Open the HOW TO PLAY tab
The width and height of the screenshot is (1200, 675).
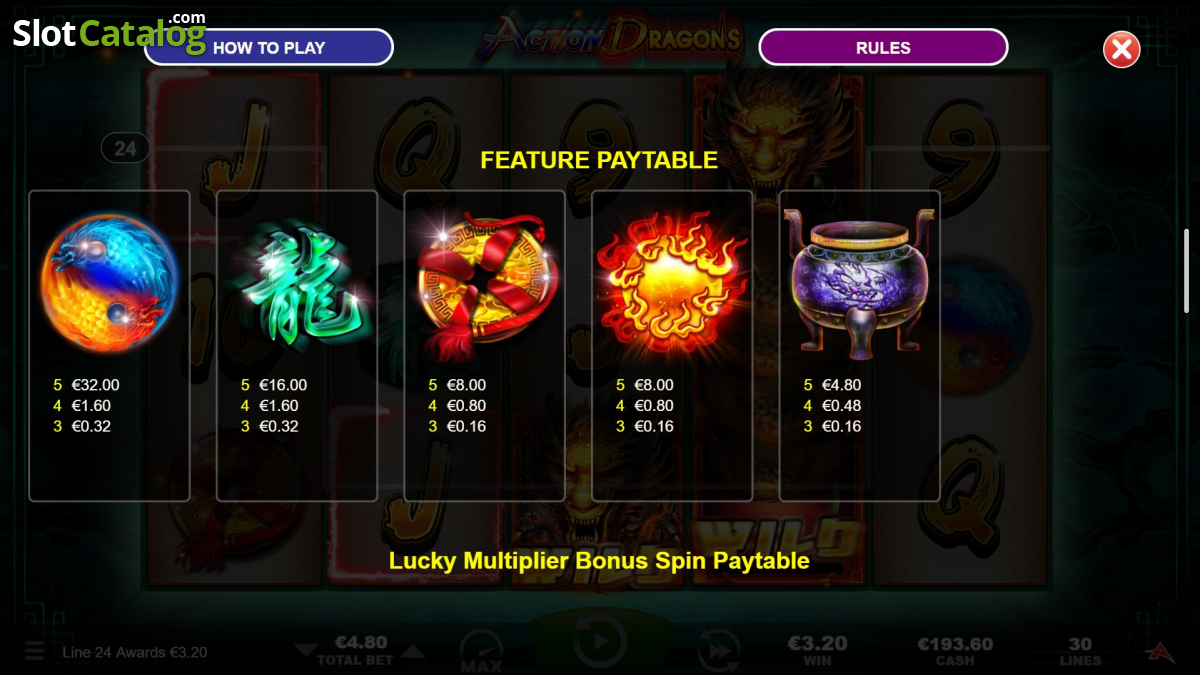click(269, 47)
